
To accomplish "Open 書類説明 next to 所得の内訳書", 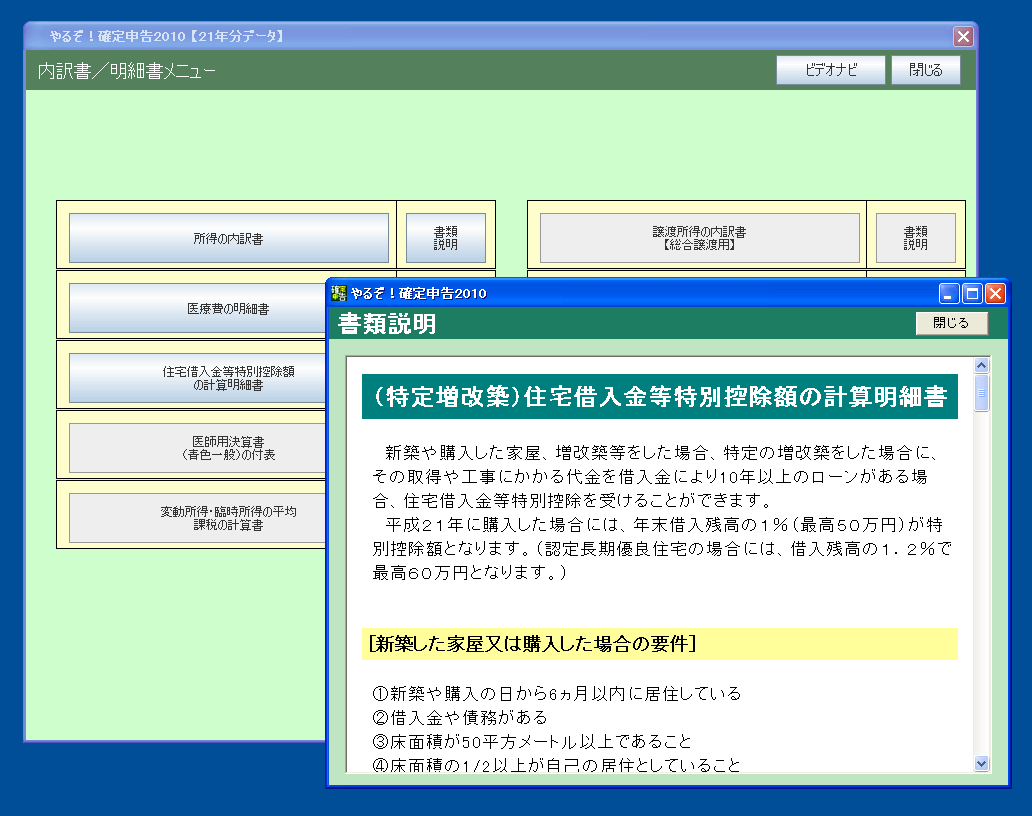I will [x=446, y=238].
